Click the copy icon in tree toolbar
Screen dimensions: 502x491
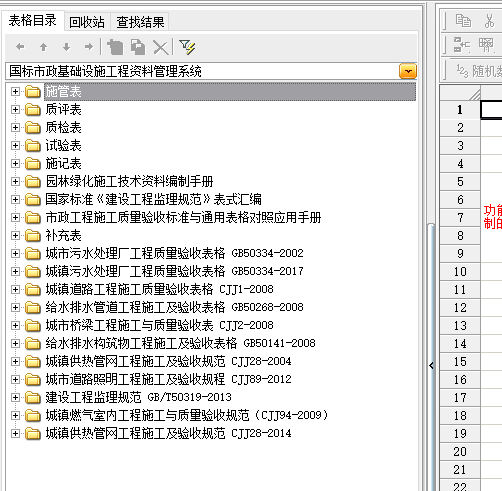point(138,47)
